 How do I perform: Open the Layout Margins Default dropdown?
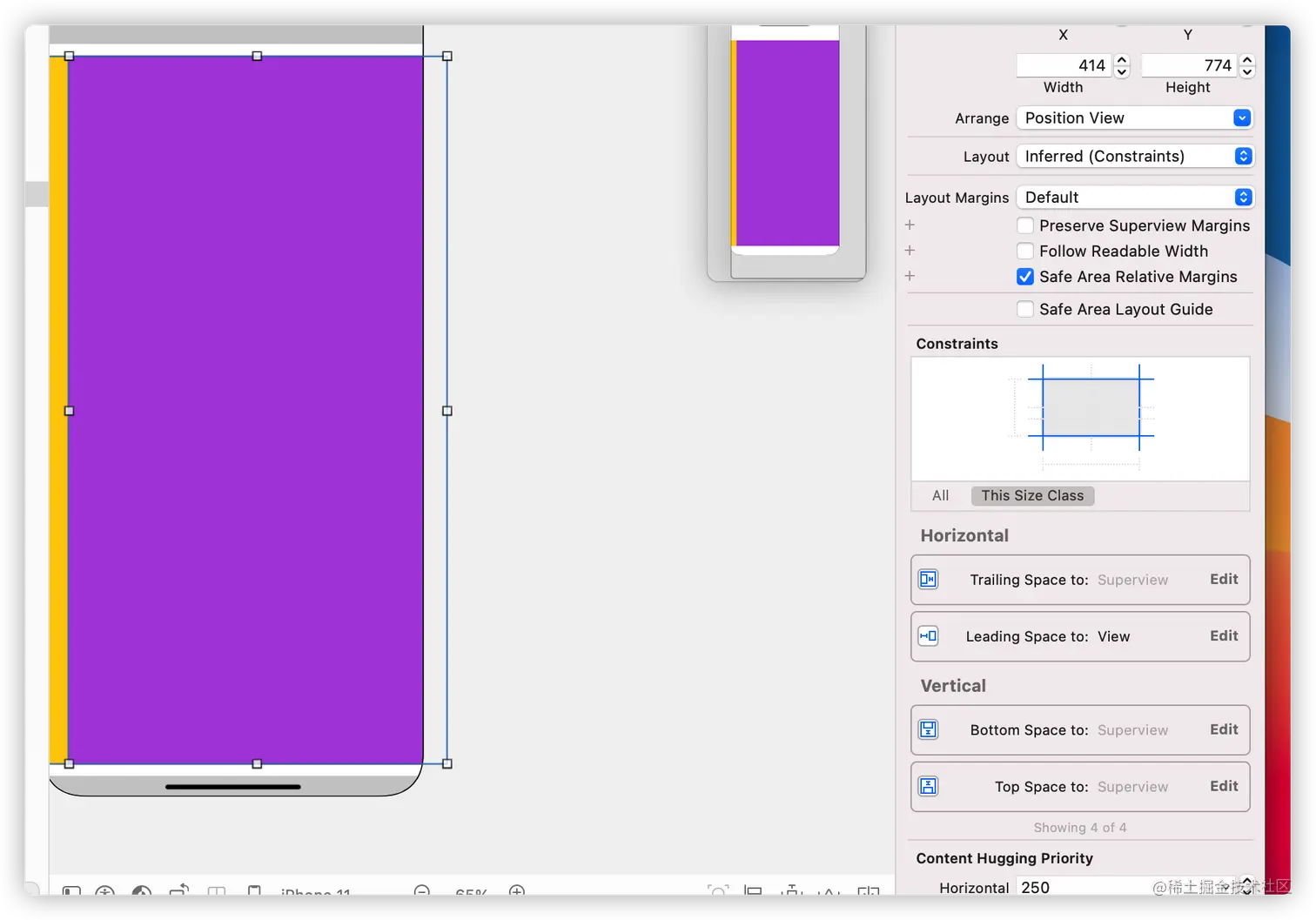(x=1135, y=197)
